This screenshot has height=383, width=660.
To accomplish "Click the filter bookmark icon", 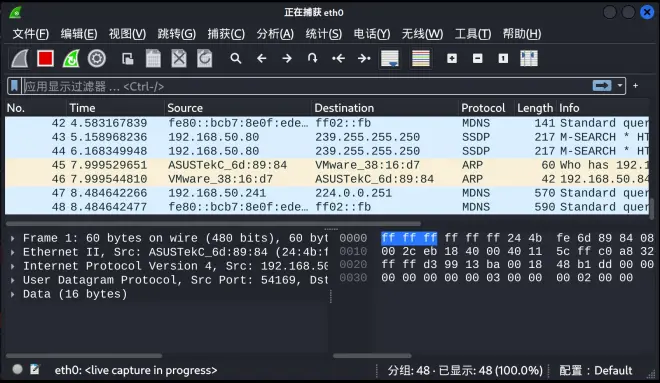I will [x=14, y=86].
